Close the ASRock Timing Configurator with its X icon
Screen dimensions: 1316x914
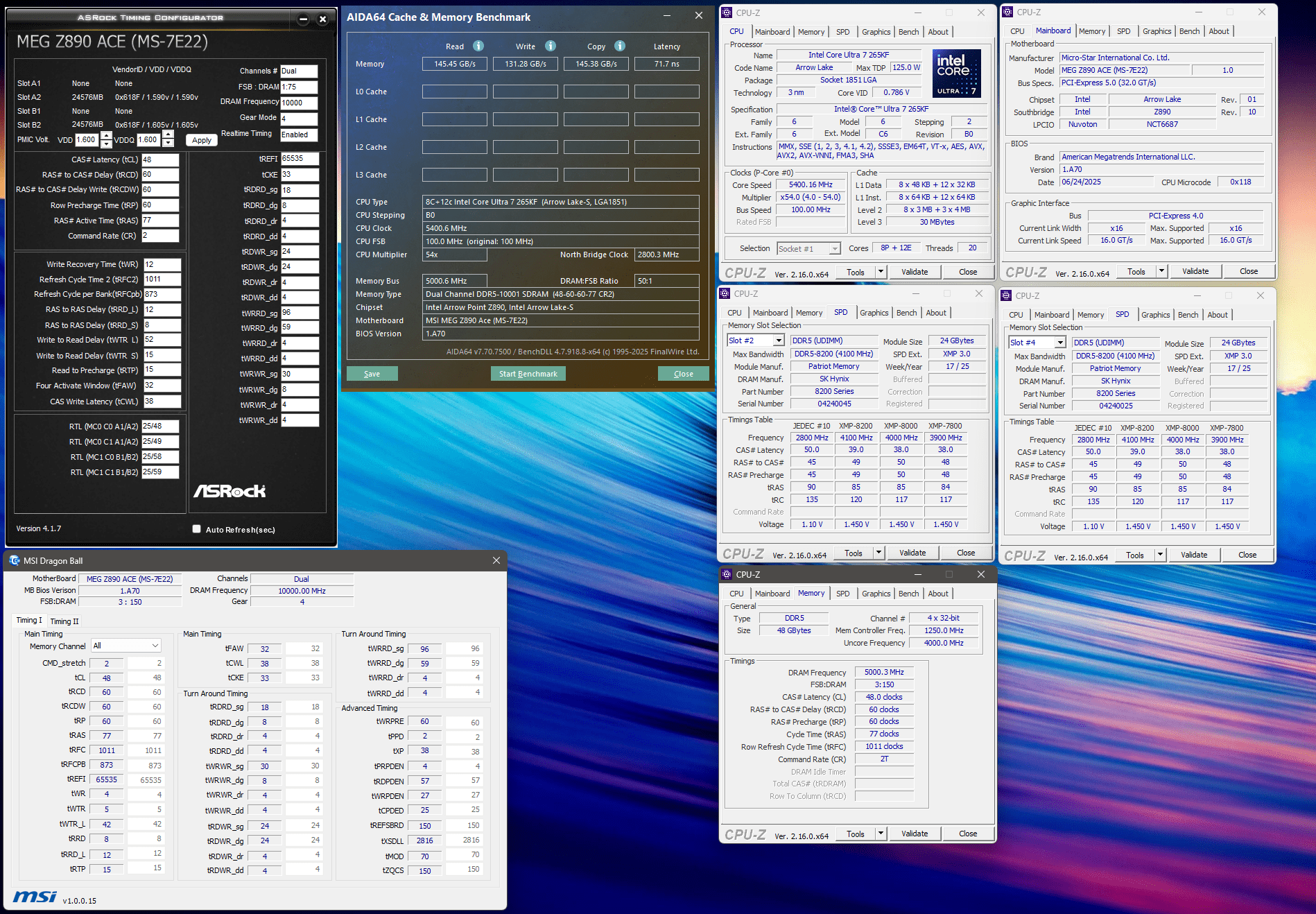[x=322, y=19]
